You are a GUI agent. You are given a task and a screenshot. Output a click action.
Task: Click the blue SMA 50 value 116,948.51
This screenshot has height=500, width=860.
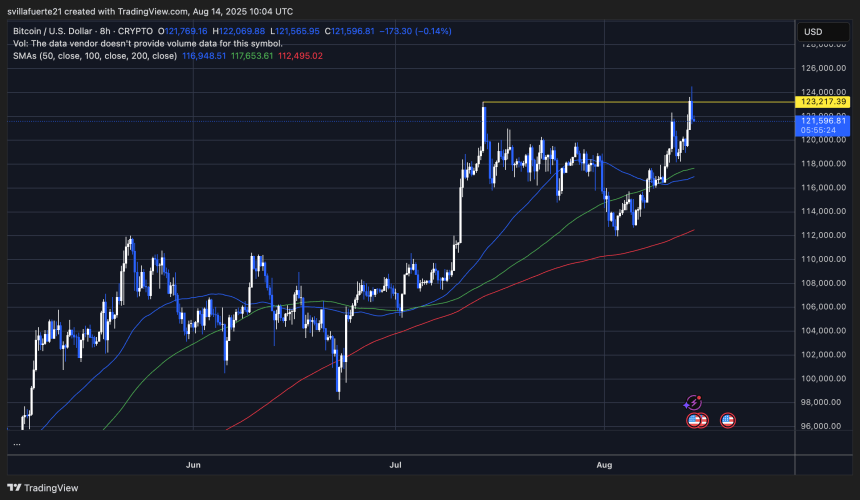[x=203, y=56]
